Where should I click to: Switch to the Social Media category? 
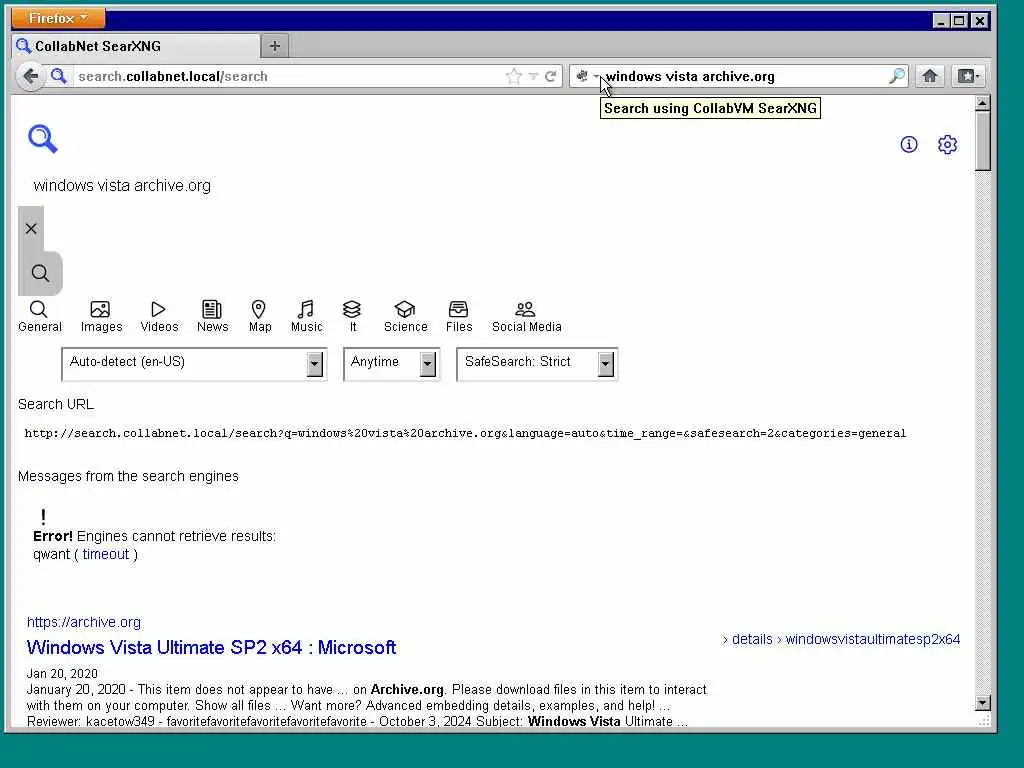click(x=526, y=317)
